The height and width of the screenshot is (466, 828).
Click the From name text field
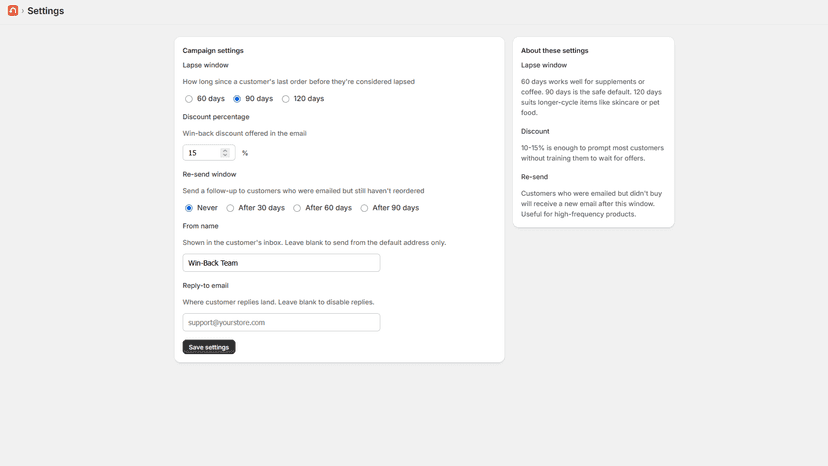[x=281, y=263]
